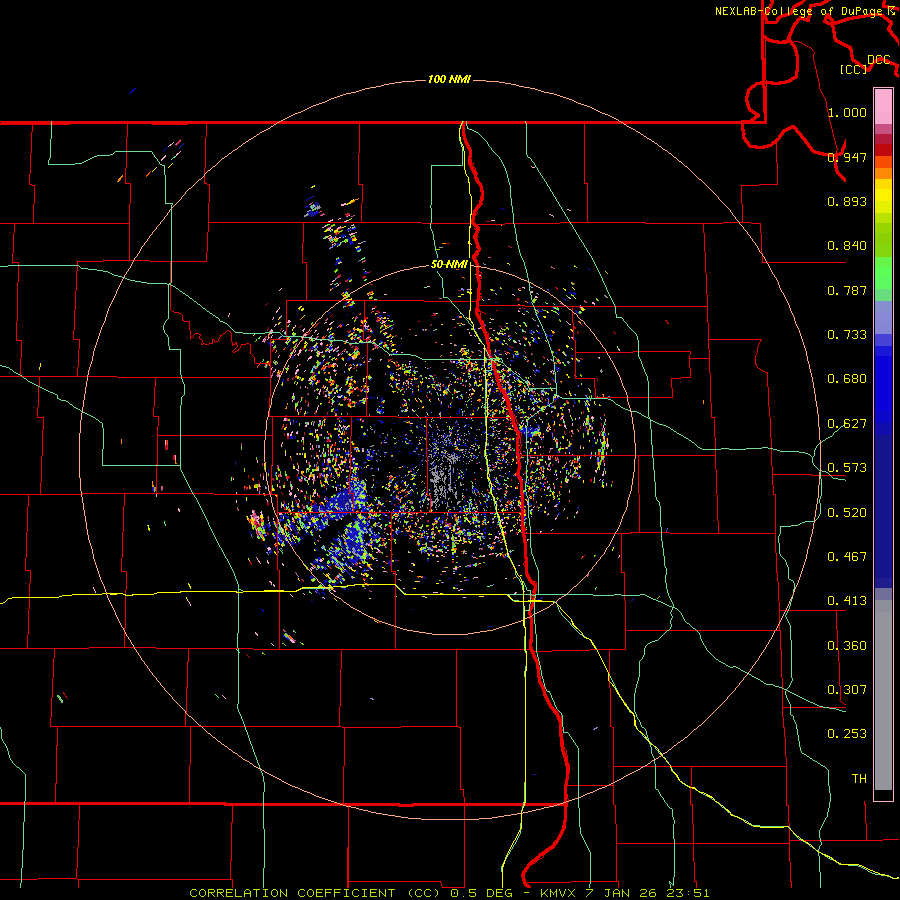This screenshot has height=900, width=900.
Task: Click the 7 JAN 26 23:51 timestamp
Action: coord(647,893)
